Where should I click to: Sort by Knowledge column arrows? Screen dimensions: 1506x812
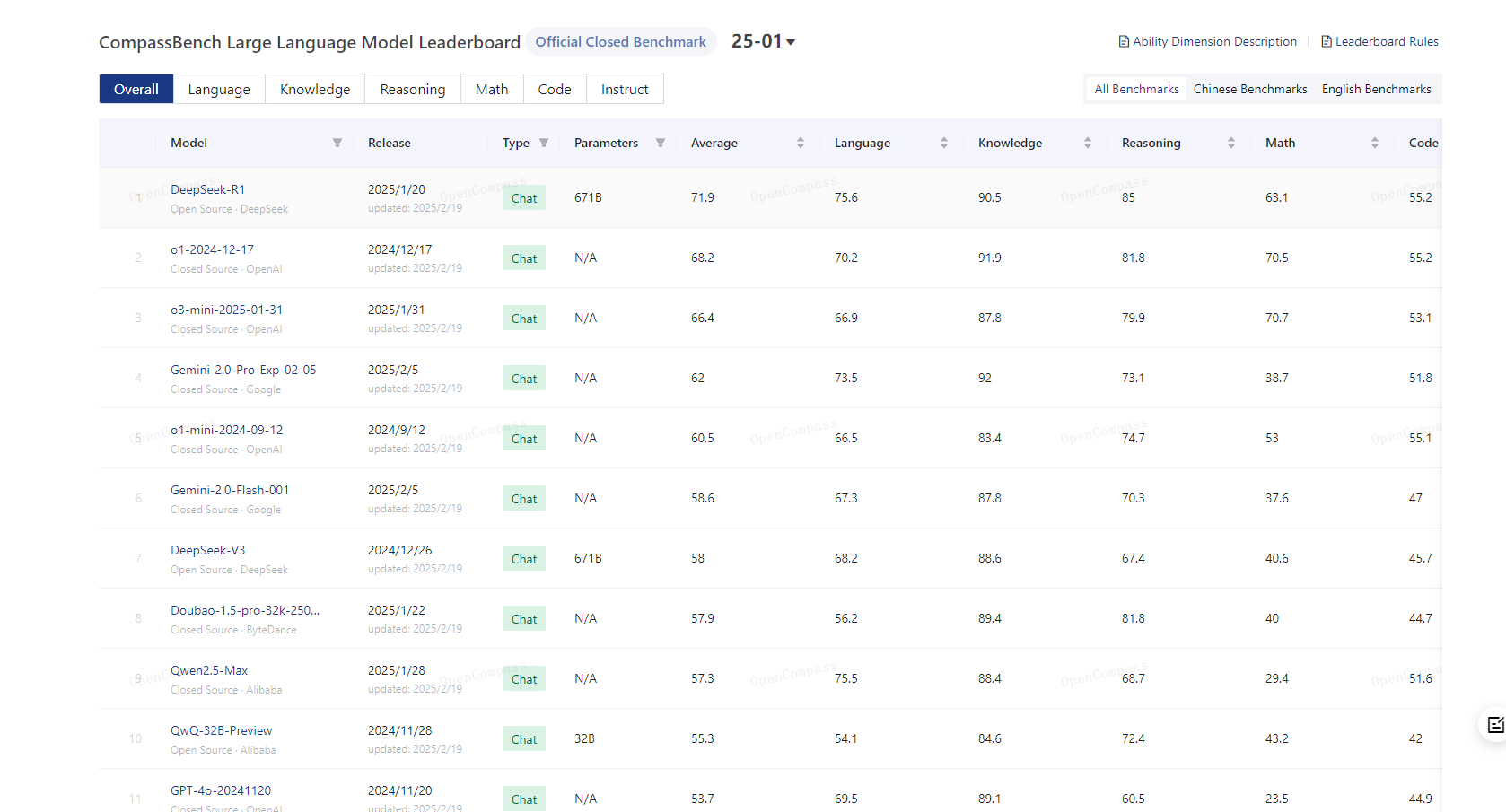1088,143
